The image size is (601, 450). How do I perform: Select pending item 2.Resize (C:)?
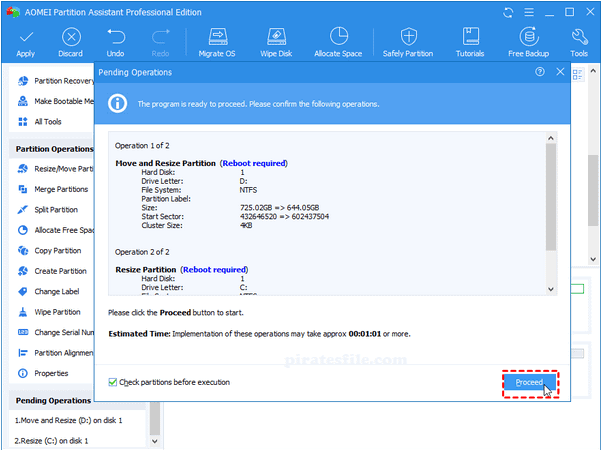click(x=51, y=441)
